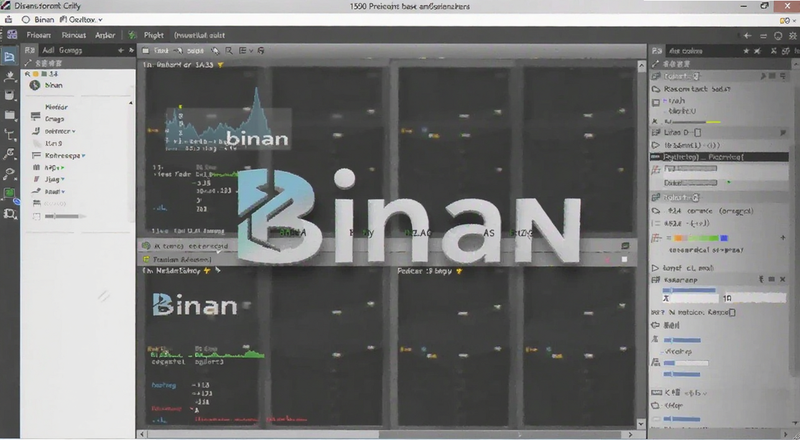The width and height of the screenshot is (800, 440).
Task: Open the Frieam menu
Action: (x=39, y=35)
